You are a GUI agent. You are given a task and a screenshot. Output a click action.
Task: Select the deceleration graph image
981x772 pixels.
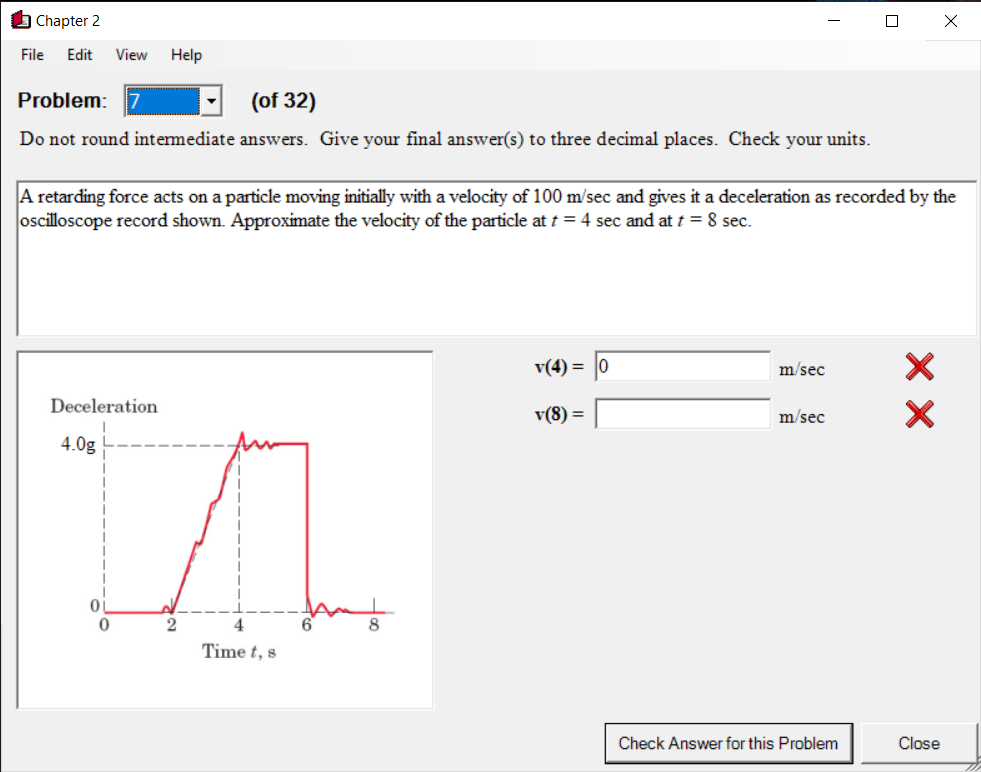pos(225,528)
